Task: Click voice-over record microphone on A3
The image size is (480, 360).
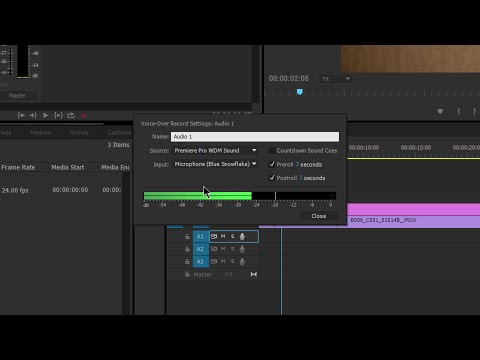Action: 242,262
